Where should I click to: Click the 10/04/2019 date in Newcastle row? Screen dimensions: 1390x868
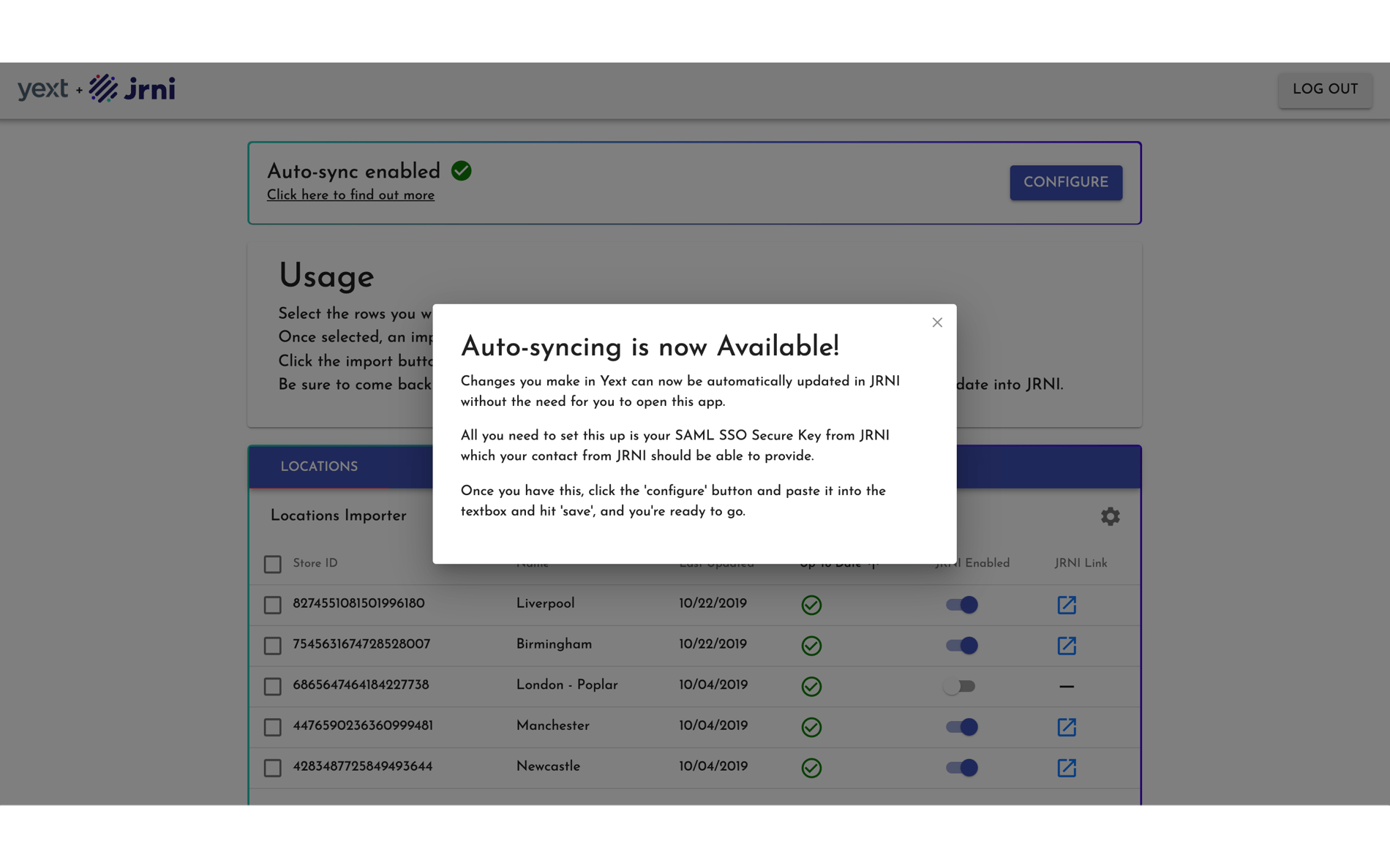pyautogui.click(x=713, y=766)
